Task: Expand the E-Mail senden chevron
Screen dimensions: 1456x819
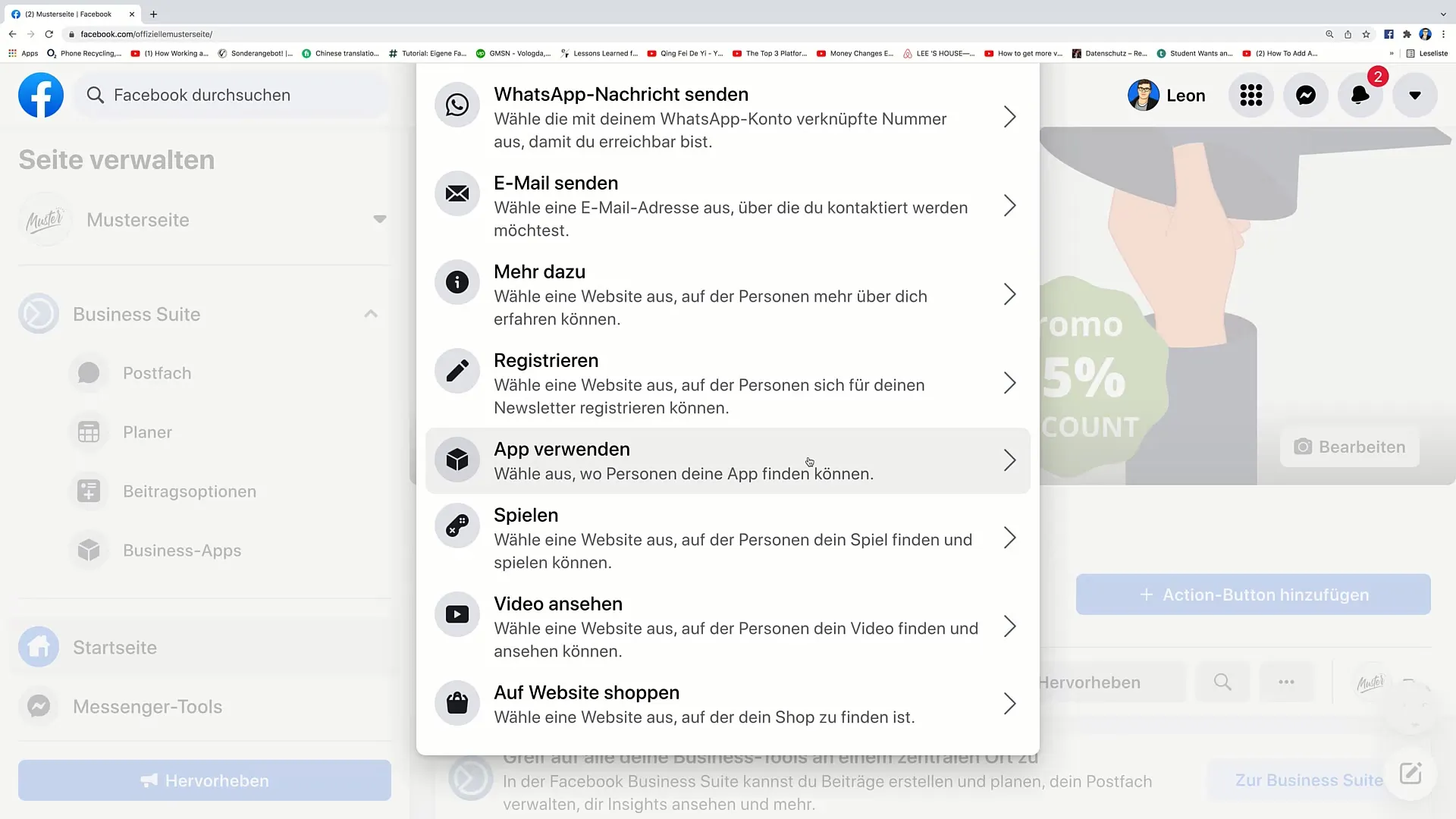Action: click(1009, 206)
